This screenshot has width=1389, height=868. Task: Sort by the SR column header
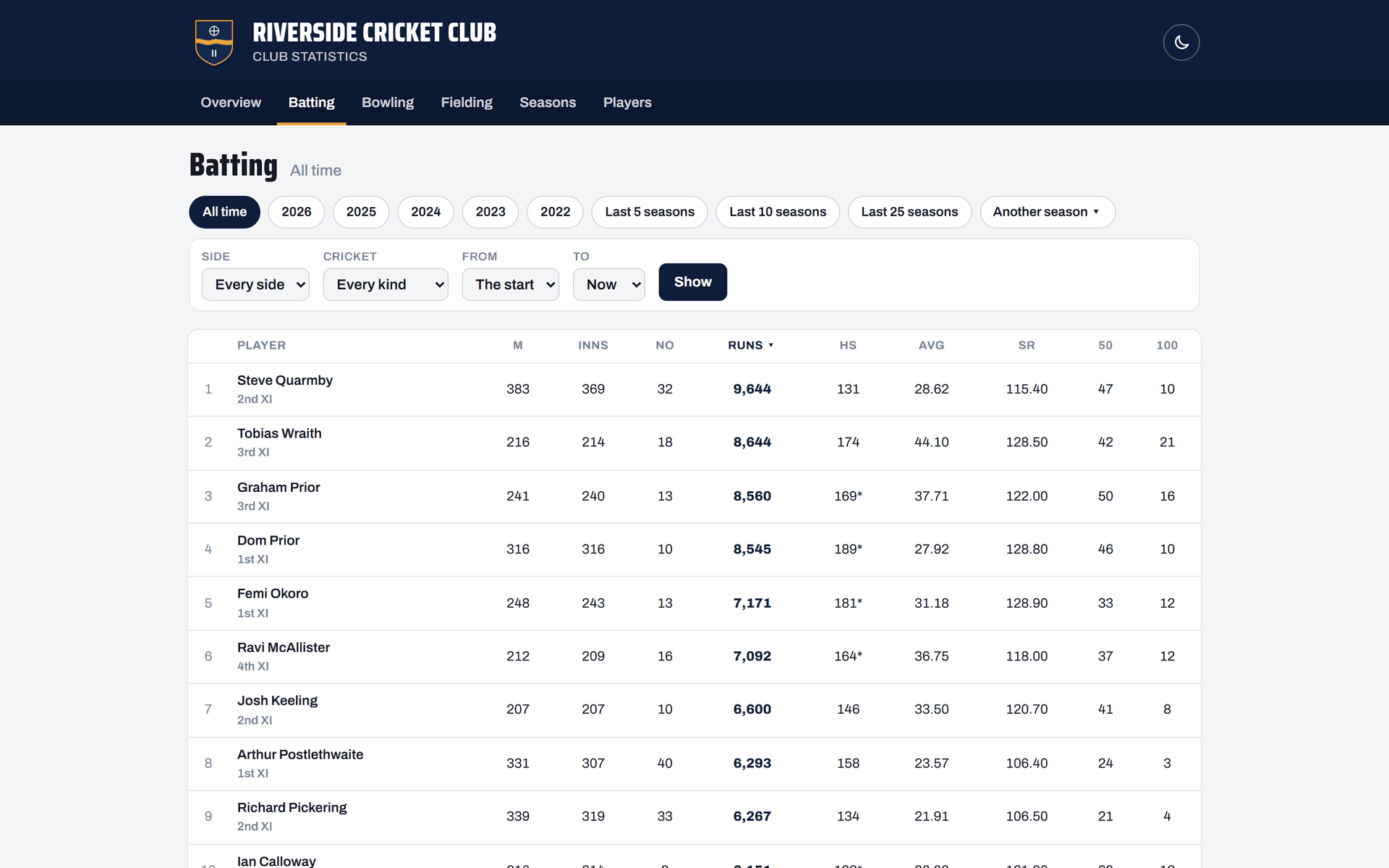(x=1027, y=346)
